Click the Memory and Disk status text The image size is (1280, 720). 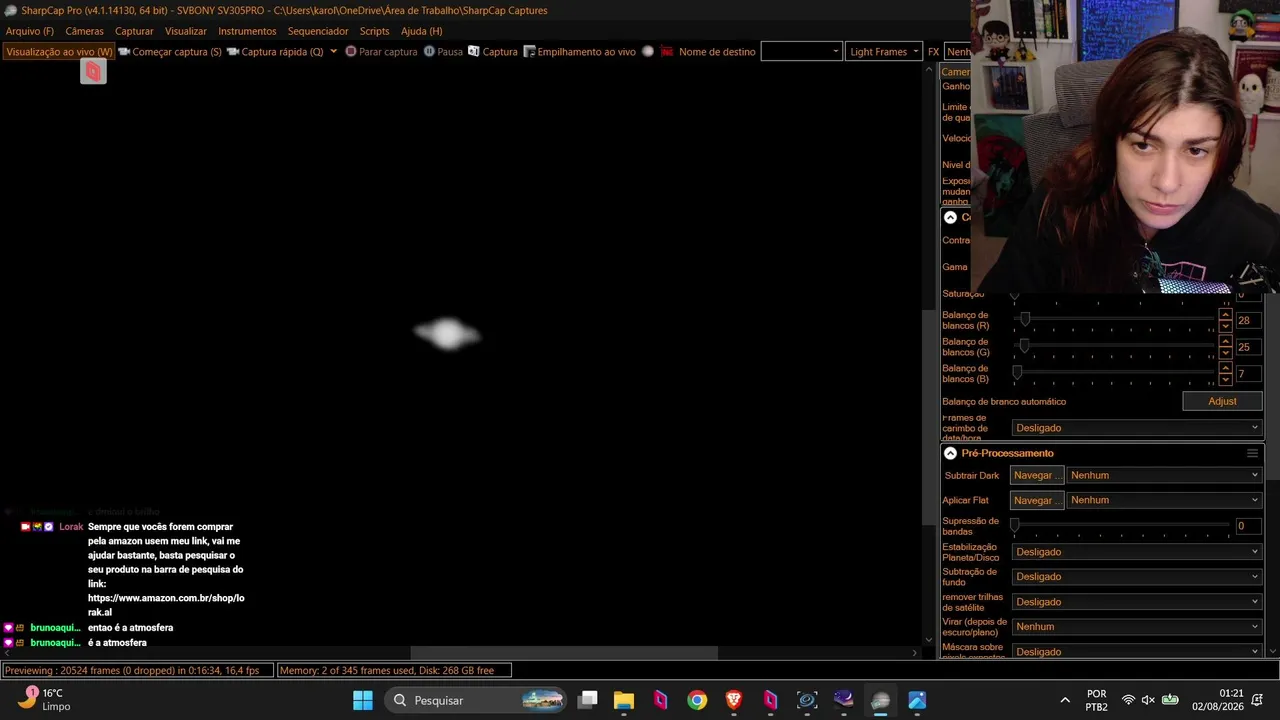pos(394,670)
